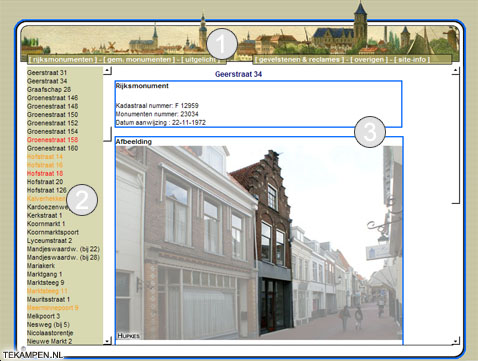Open the overigen menu item
The width and height of the screenshot is (478, 361).
tap(369, 60)
